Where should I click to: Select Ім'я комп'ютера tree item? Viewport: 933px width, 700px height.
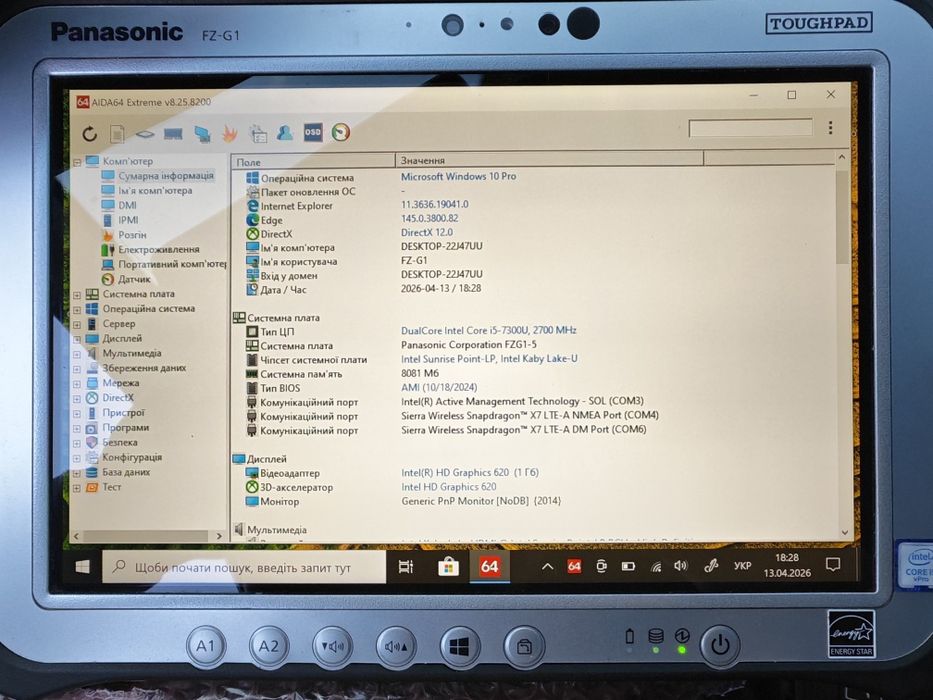click(155, 190)
